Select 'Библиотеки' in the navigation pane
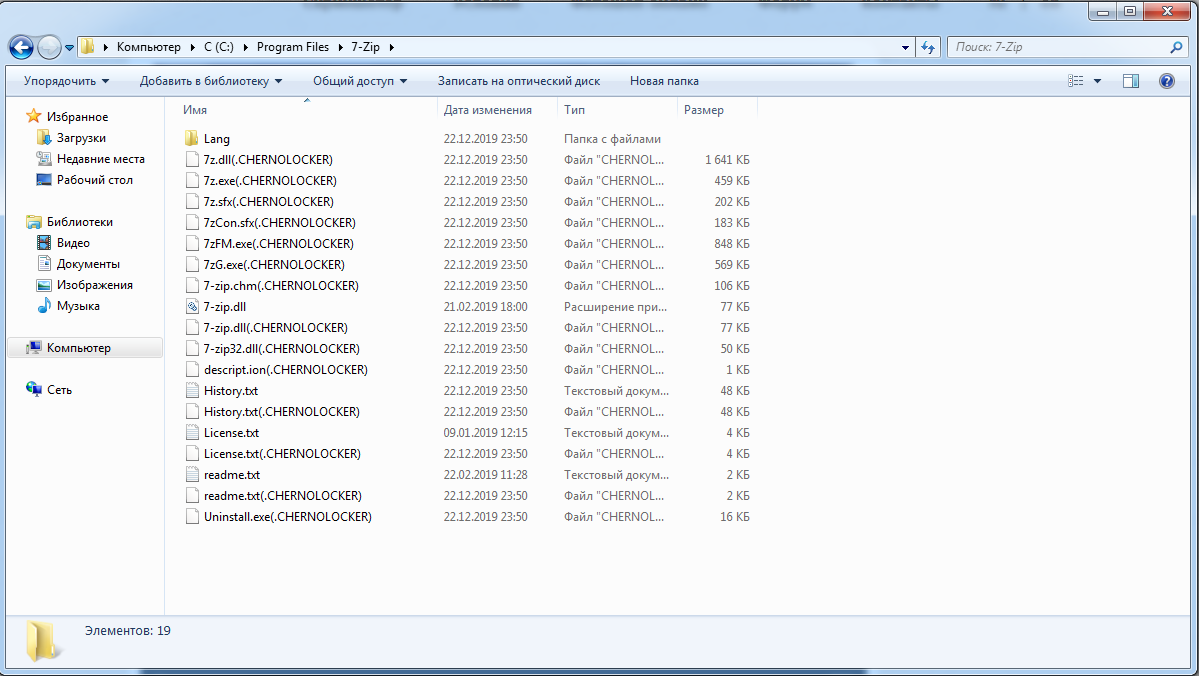The image size is (1199, 676). [x=80, y=222]
